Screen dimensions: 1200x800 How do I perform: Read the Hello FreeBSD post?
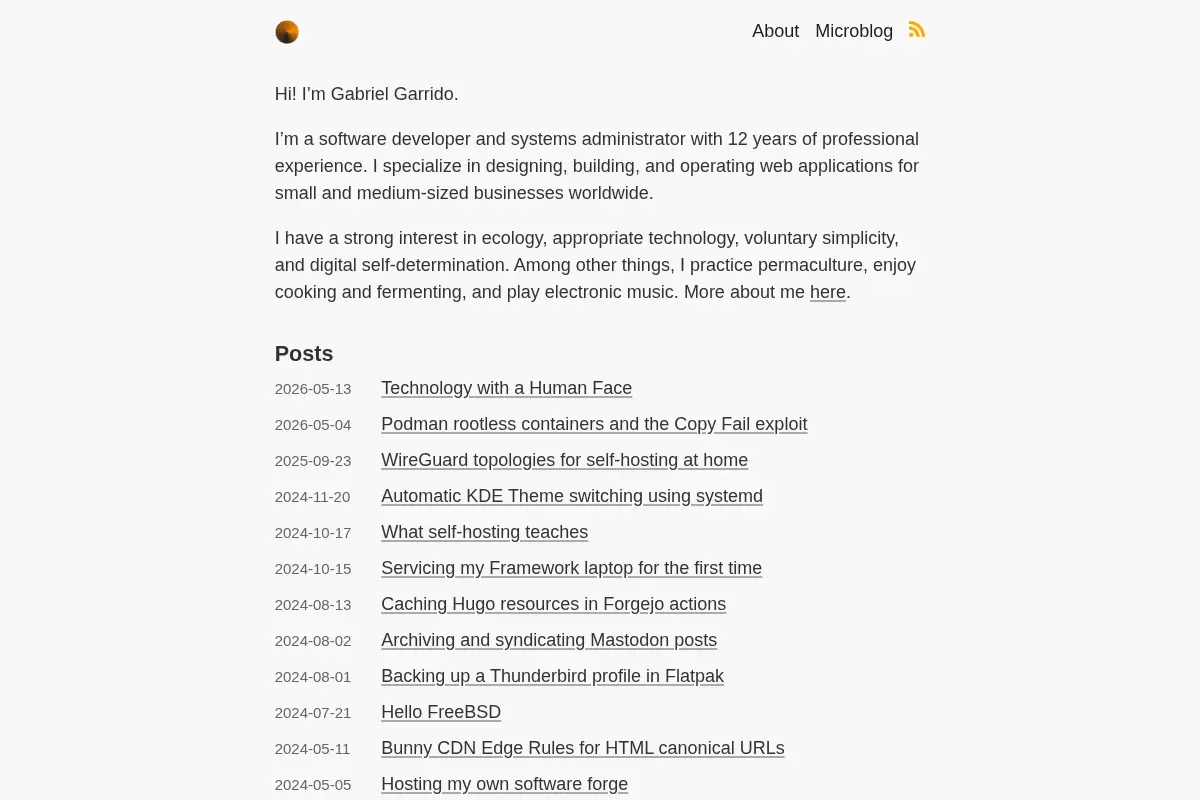[x=441, y=712]
